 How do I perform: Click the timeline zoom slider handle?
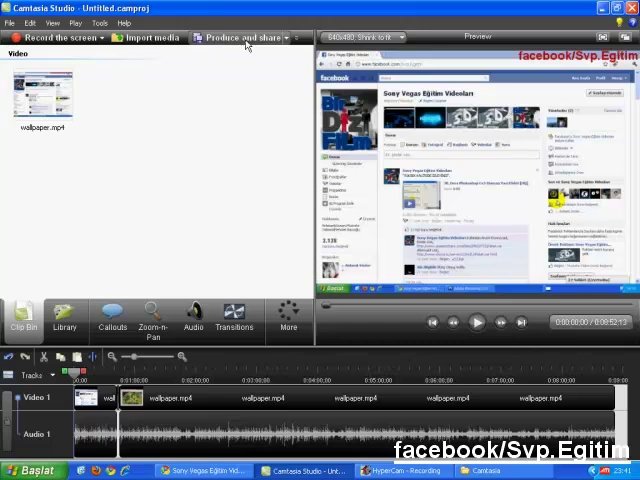pos(134,357)
